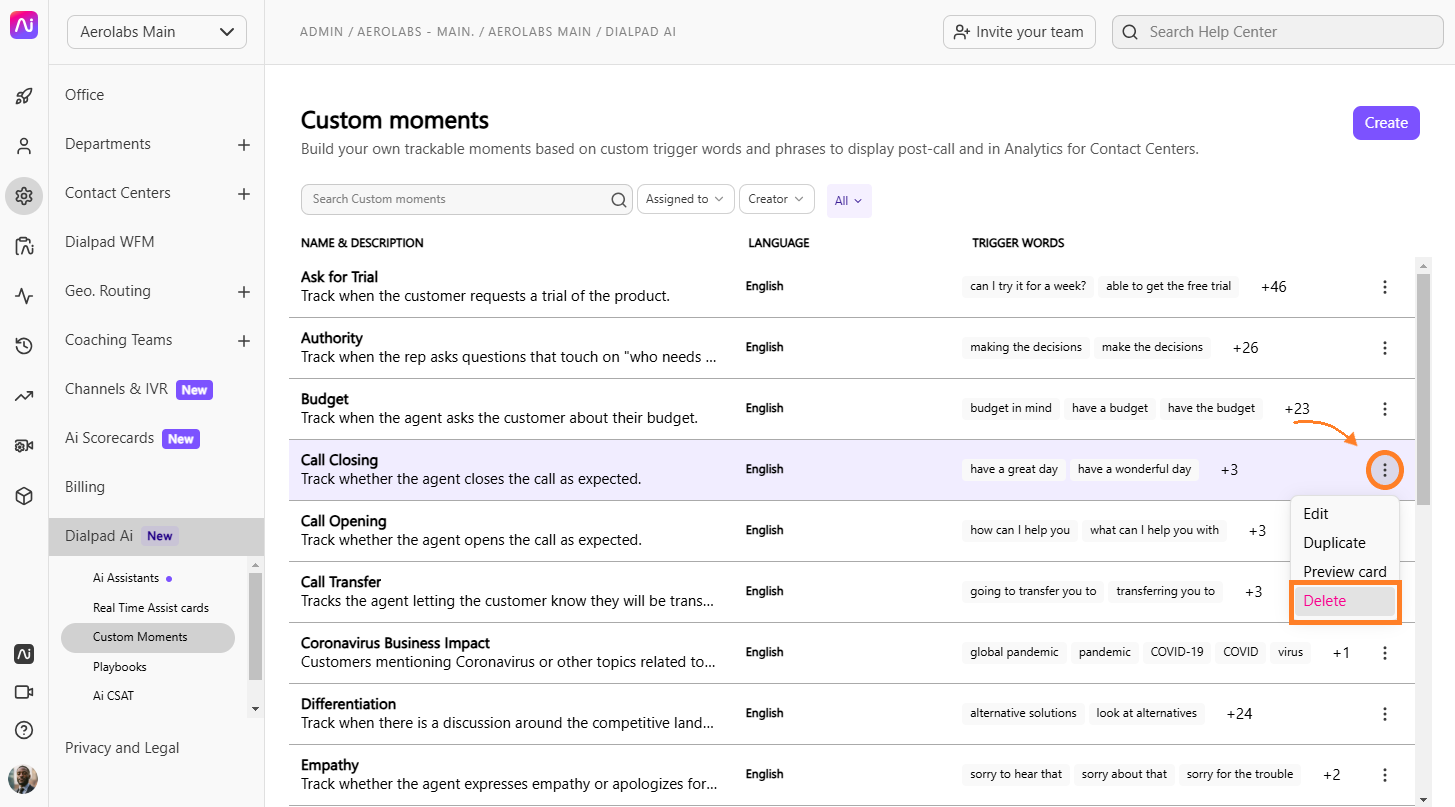Select Duplicate from the context menu
This screenshot has width=1455, height=807.
coord(1334,543)
